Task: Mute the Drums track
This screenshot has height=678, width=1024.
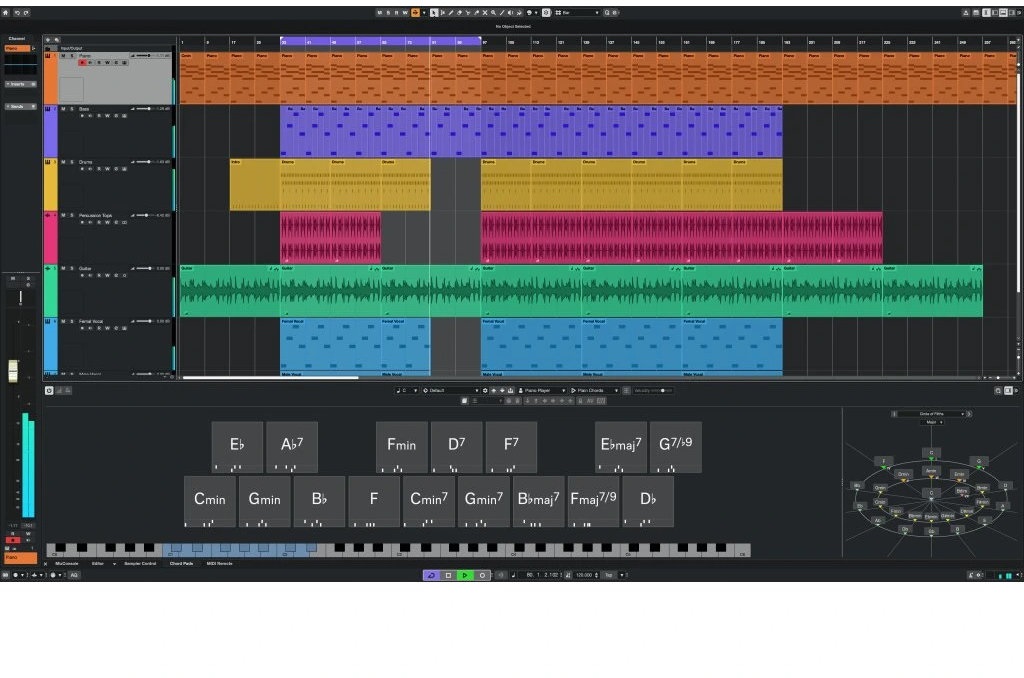Action: pos(63,162)
